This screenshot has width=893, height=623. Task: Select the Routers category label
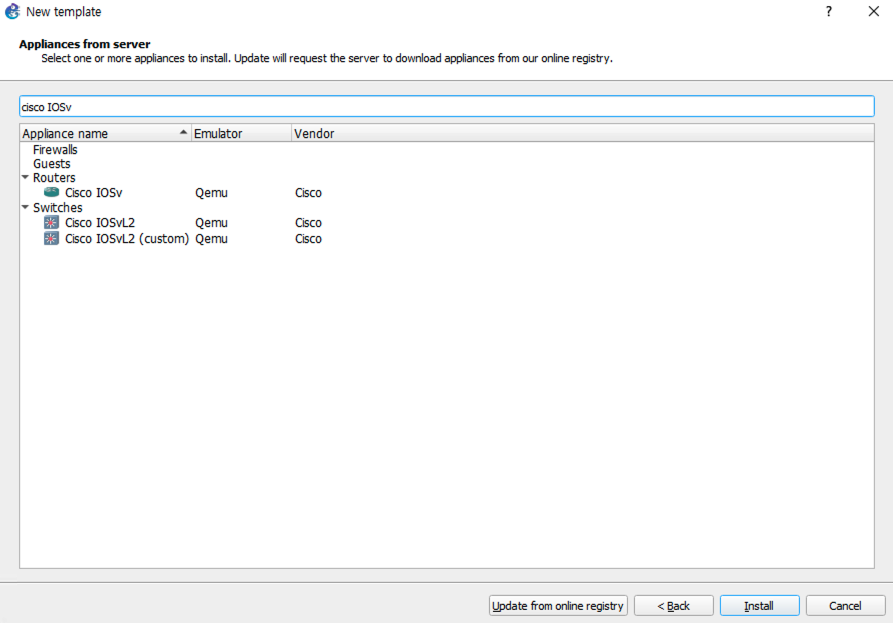click(54, 178)
